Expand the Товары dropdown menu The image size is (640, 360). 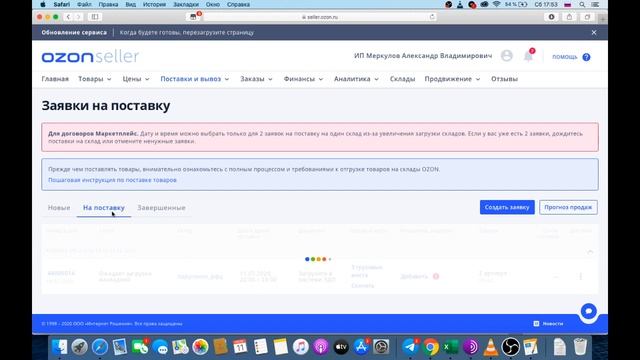[94, 79]
